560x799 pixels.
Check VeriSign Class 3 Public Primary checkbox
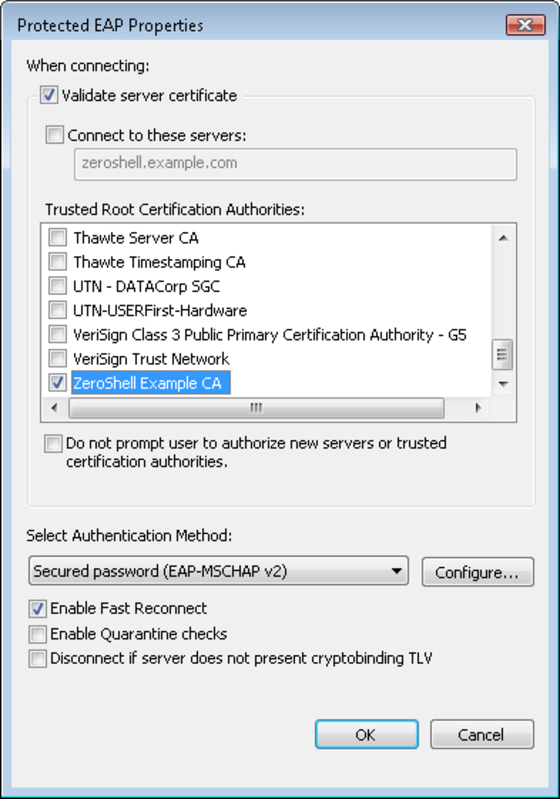[58, 334]
